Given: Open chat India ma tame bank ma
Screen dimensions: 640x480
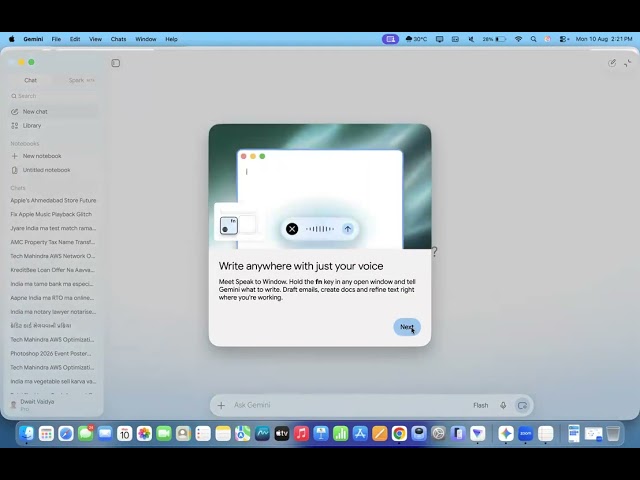Looking at the screenshot, I should (53, 284).
